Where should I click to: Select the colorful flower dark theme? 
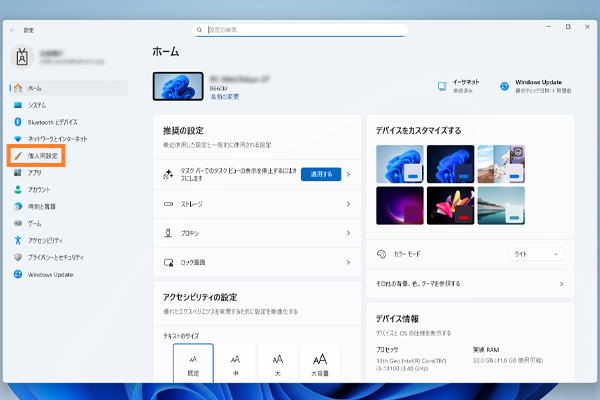(x=450, y=206)
